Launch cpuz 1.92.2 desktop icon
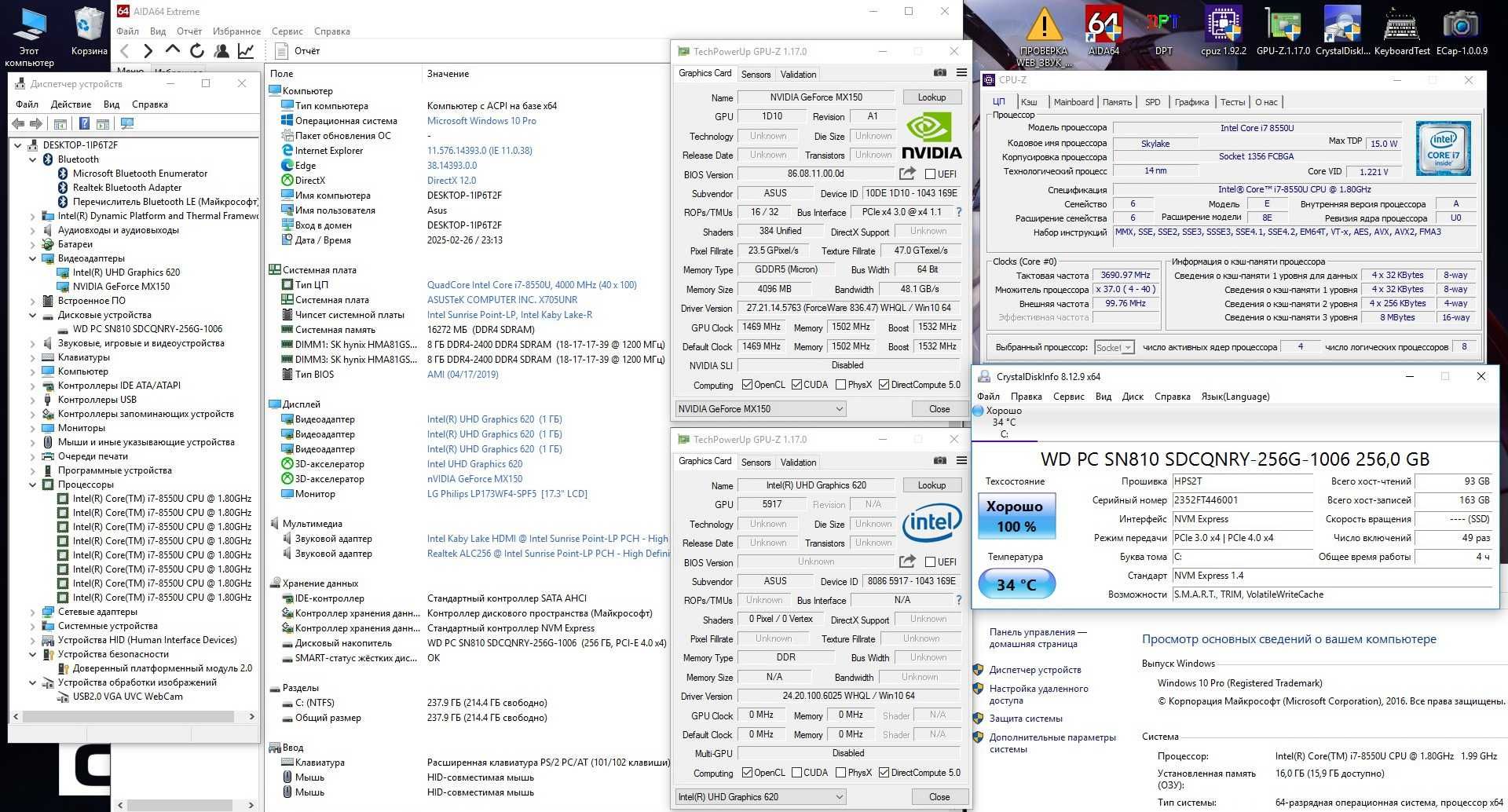 [x=1223, y=31]
